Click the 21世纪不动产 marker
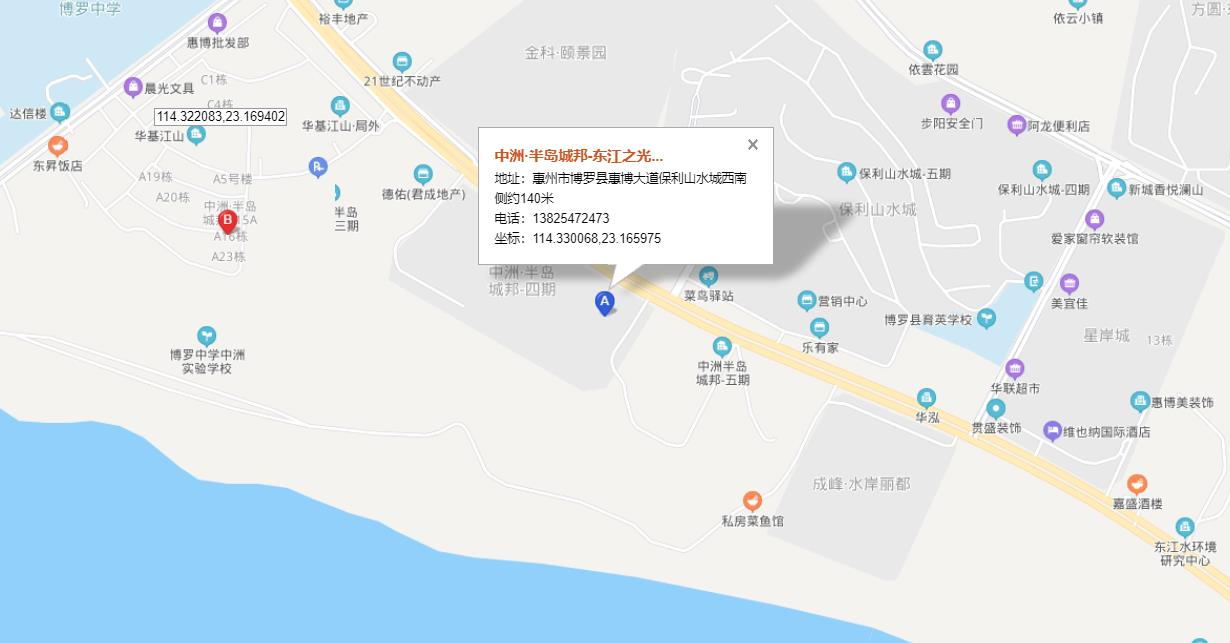The height and width of the screenshot is (643, 1230). 402,62
